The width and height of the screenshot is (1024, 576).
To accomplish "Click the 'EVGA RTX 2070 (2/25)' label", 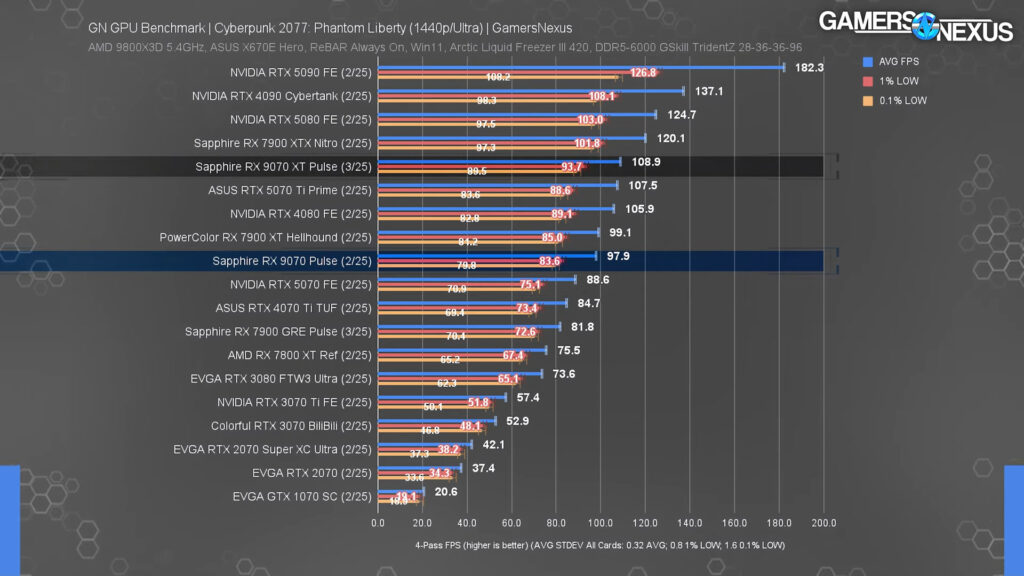I will pos(312,472).
